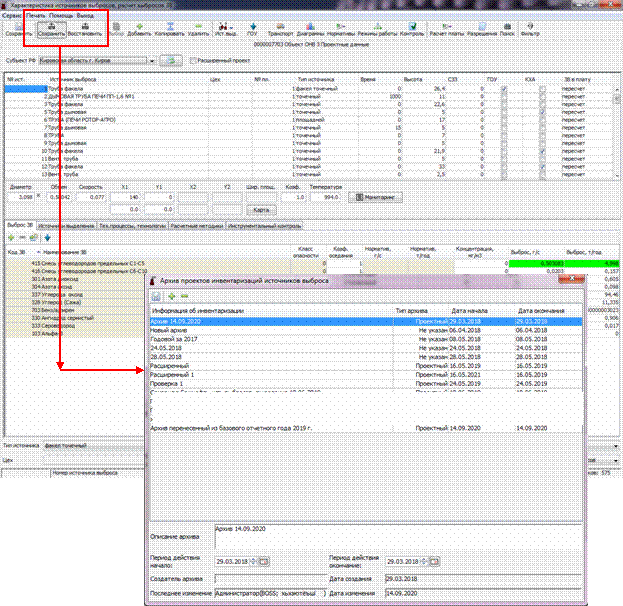623x606 pixels.
Task: Toggle КХА checkbox in the first source row
Action: click(543, 88)
